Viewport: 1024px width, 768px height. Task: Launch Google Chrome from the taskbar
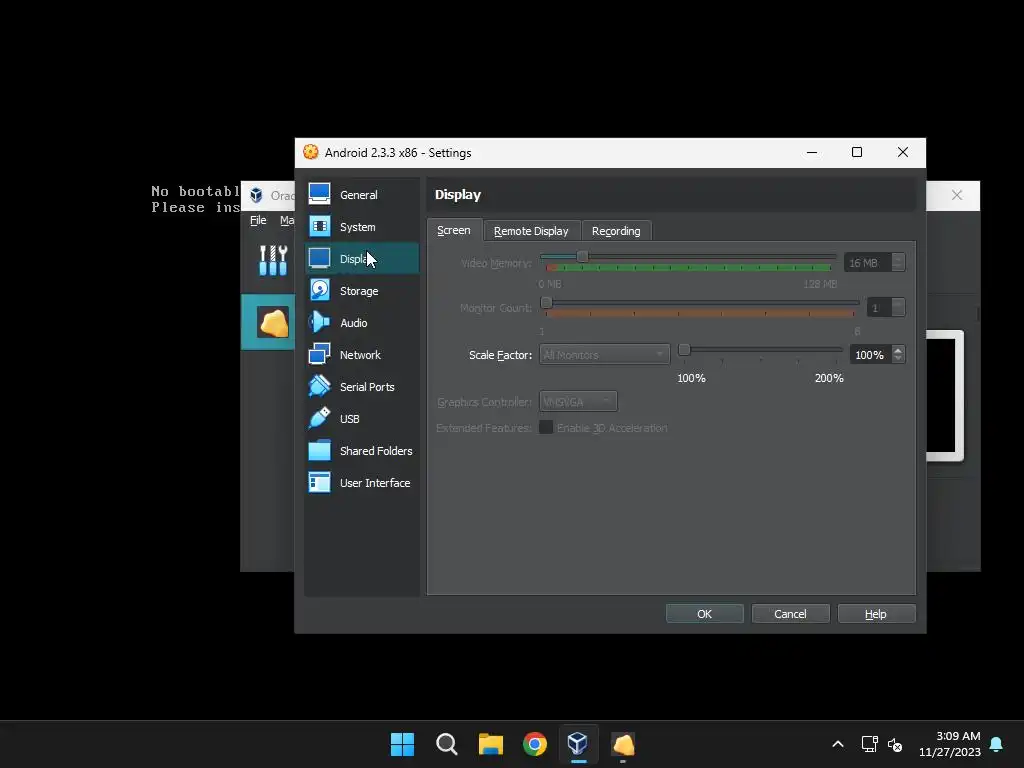point(534,744)
